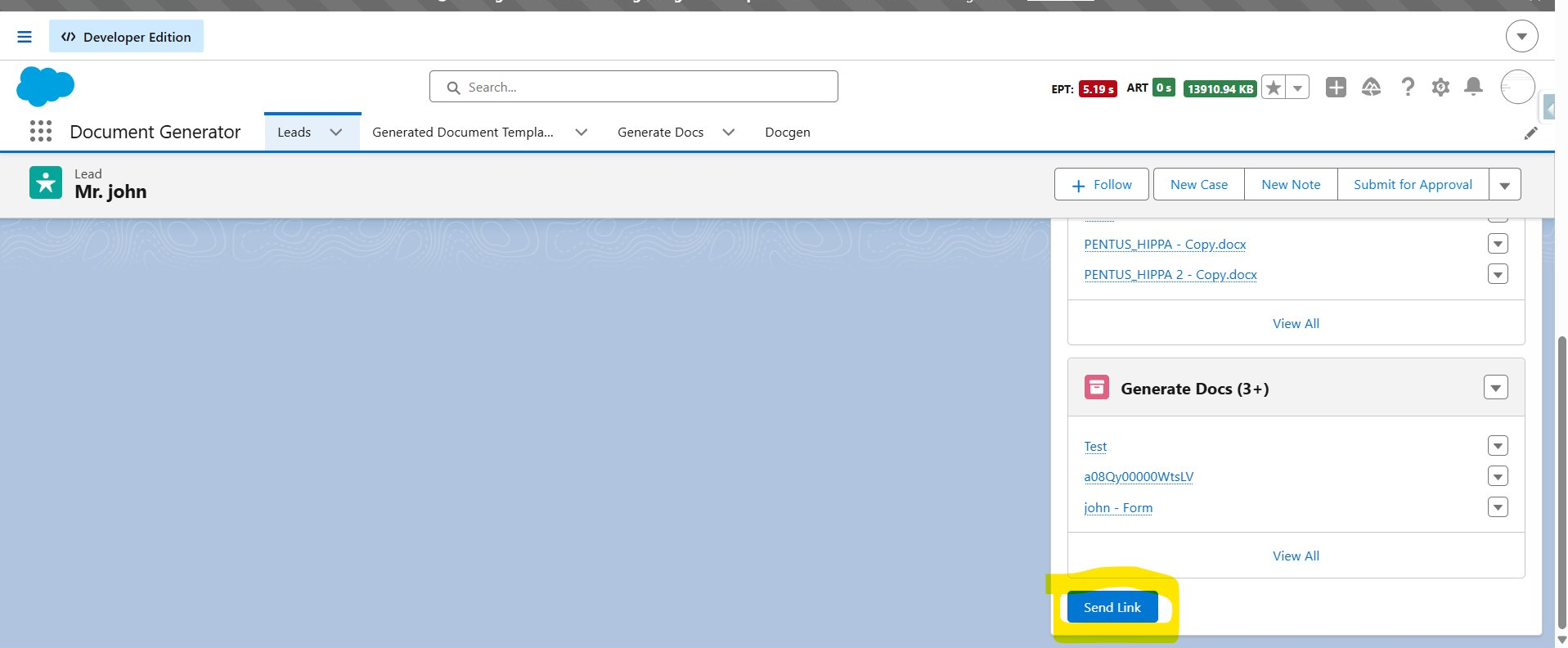Open Generated Document Templates chevron menu
Image resolution: width=1568 pixels, height=648 pixels.
[x=582, y=132]
